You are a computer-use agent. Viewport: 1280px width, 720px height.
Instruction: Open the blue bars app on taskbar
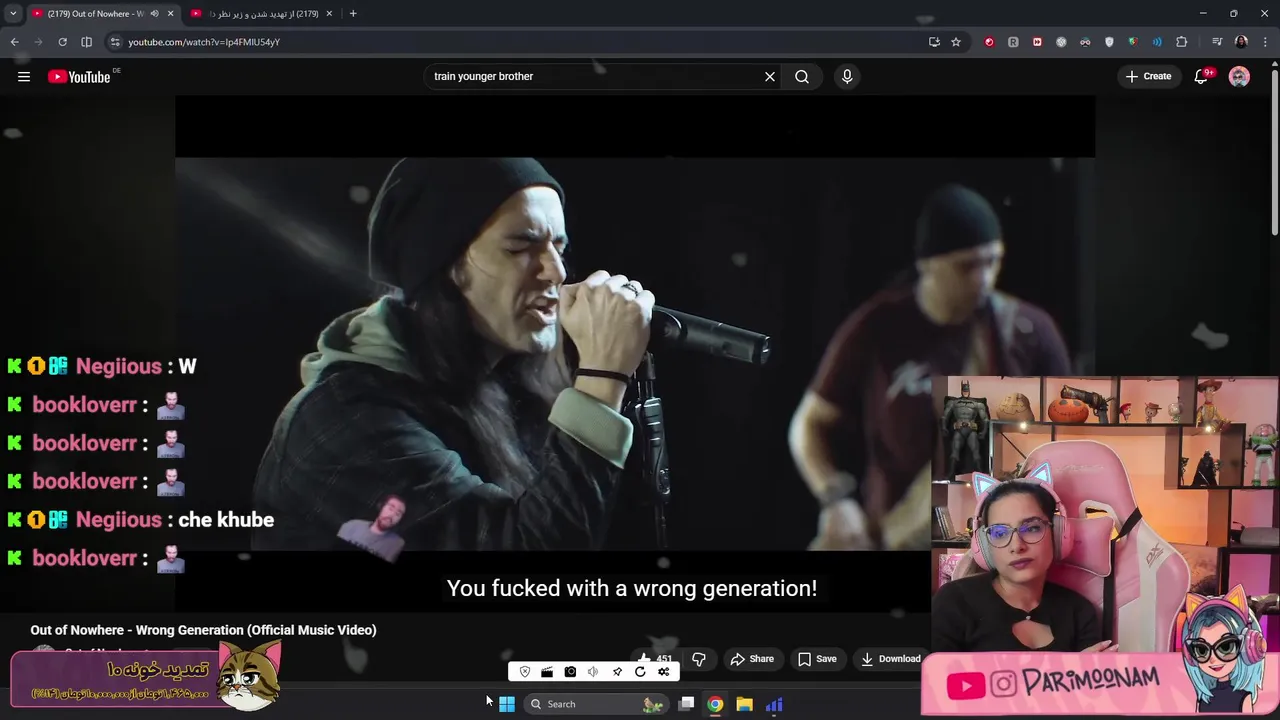tap(774, 704)
